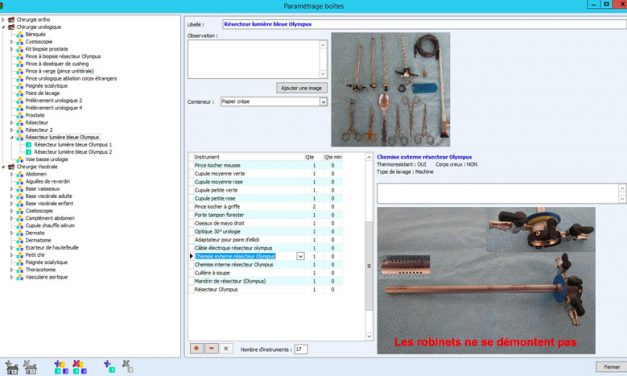The height and width of the screenshot is (376, 627).
Task: Expand the Abdomen tree node
Action: [12, 174]
